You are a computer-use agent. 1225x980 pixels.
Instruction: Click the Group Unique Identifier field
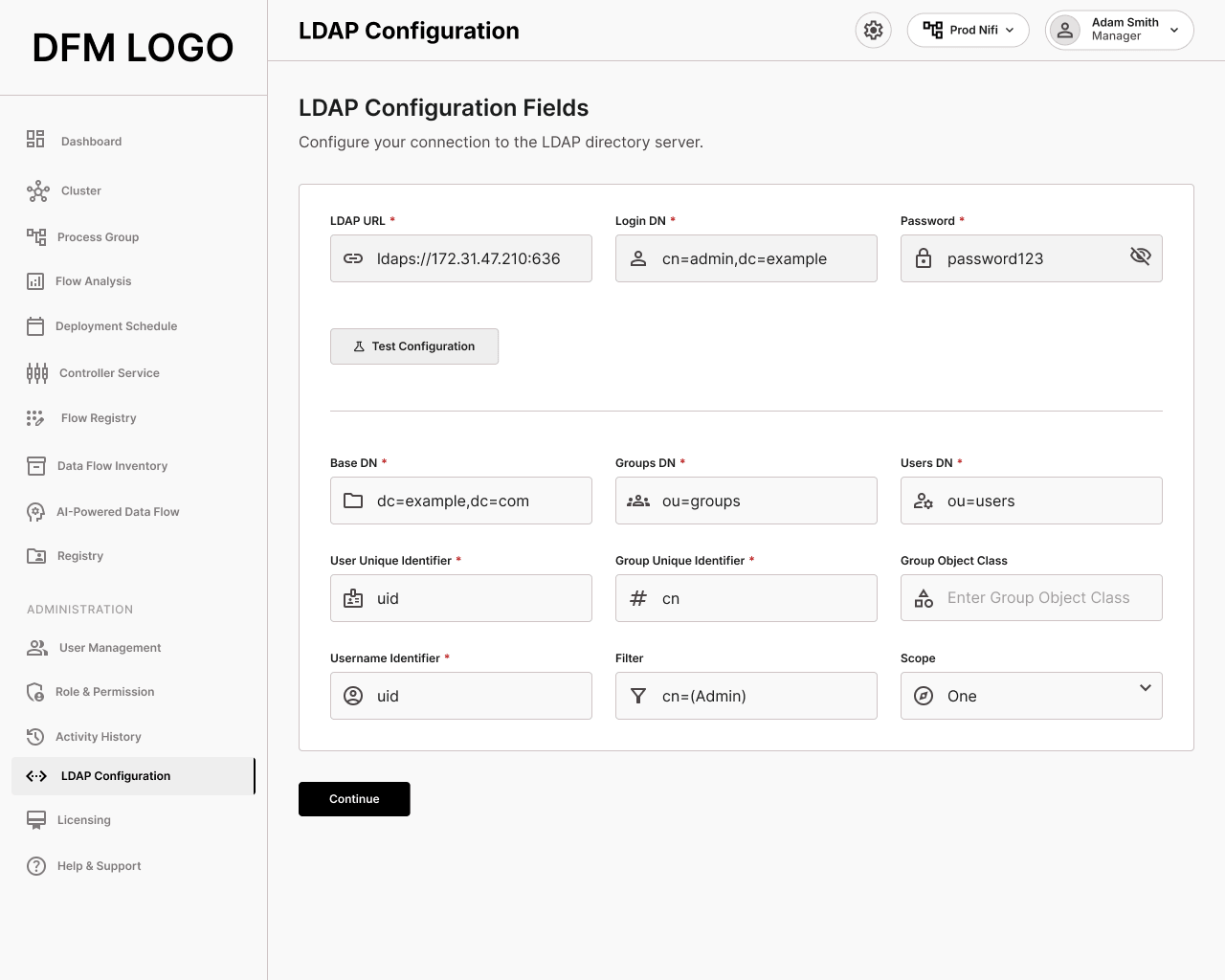pyautogui.click(x=746, y=598)
